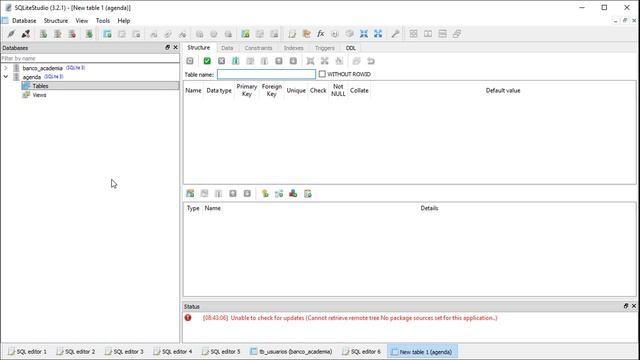This screenshot has height=360, width=640.
Task: Switch to the Data tab
Action: 227,48
